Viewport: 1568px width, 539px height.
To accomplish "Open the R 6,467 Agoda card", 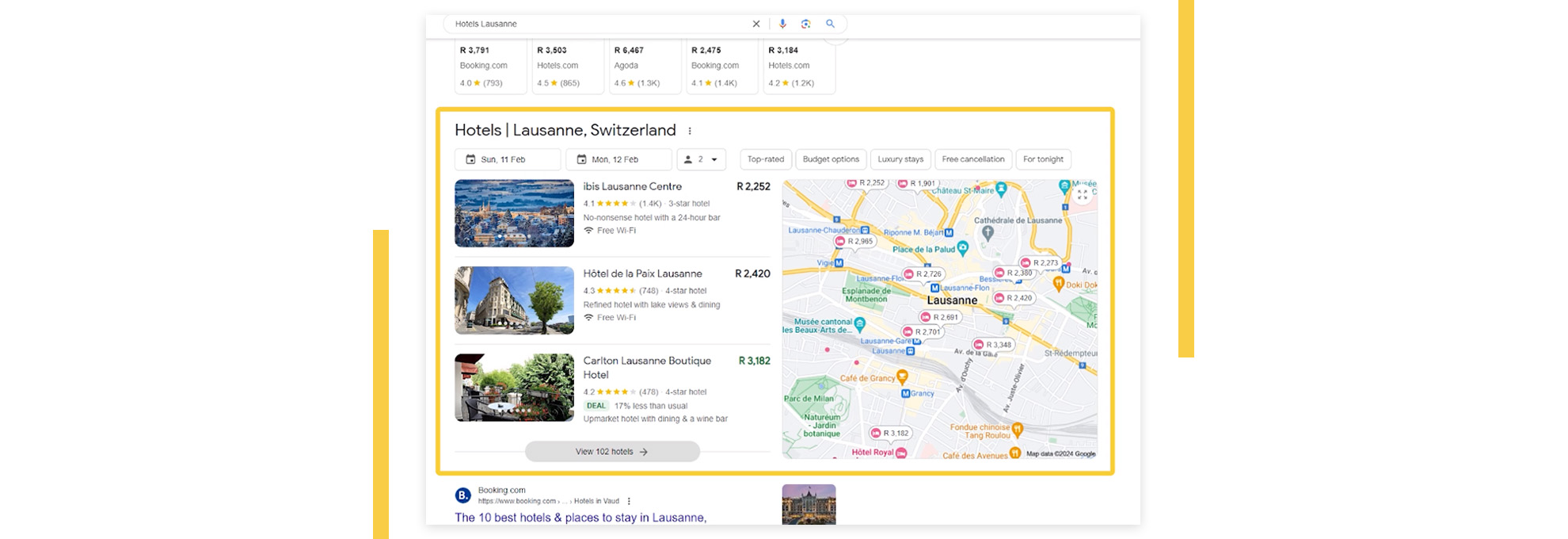I will [x=645, y=67].
